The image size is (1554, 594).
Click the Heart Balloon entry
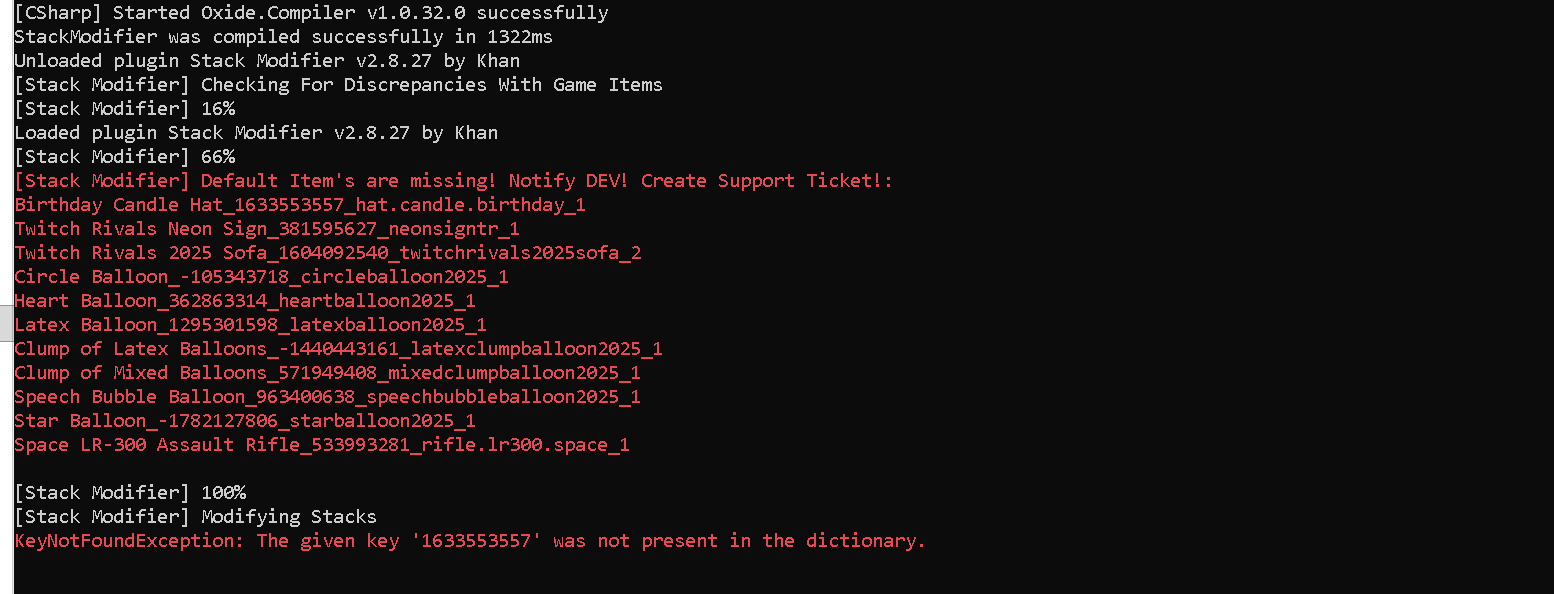(x=245, y=301)
